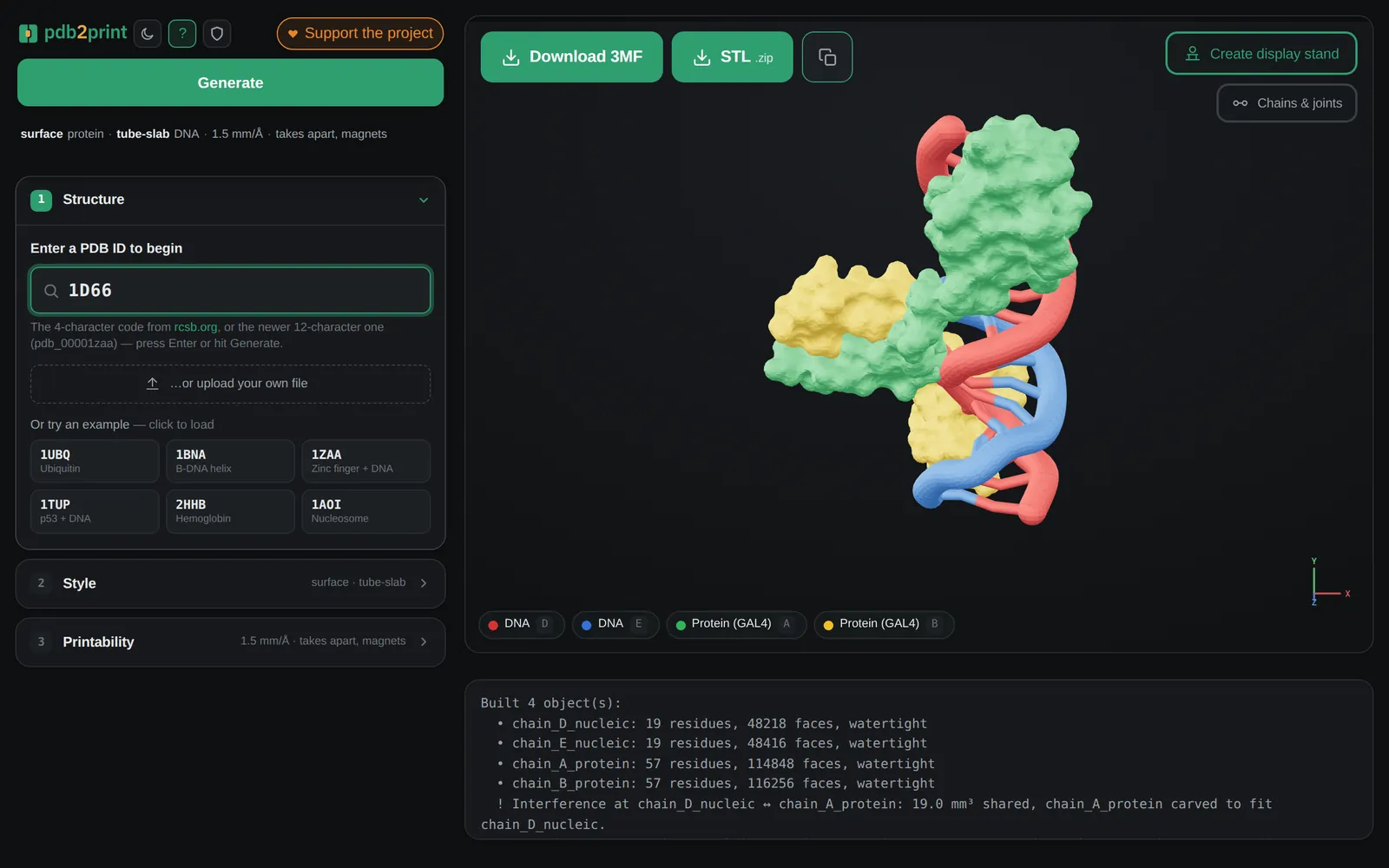Toggle dark mode moon icon

point(148,34)
